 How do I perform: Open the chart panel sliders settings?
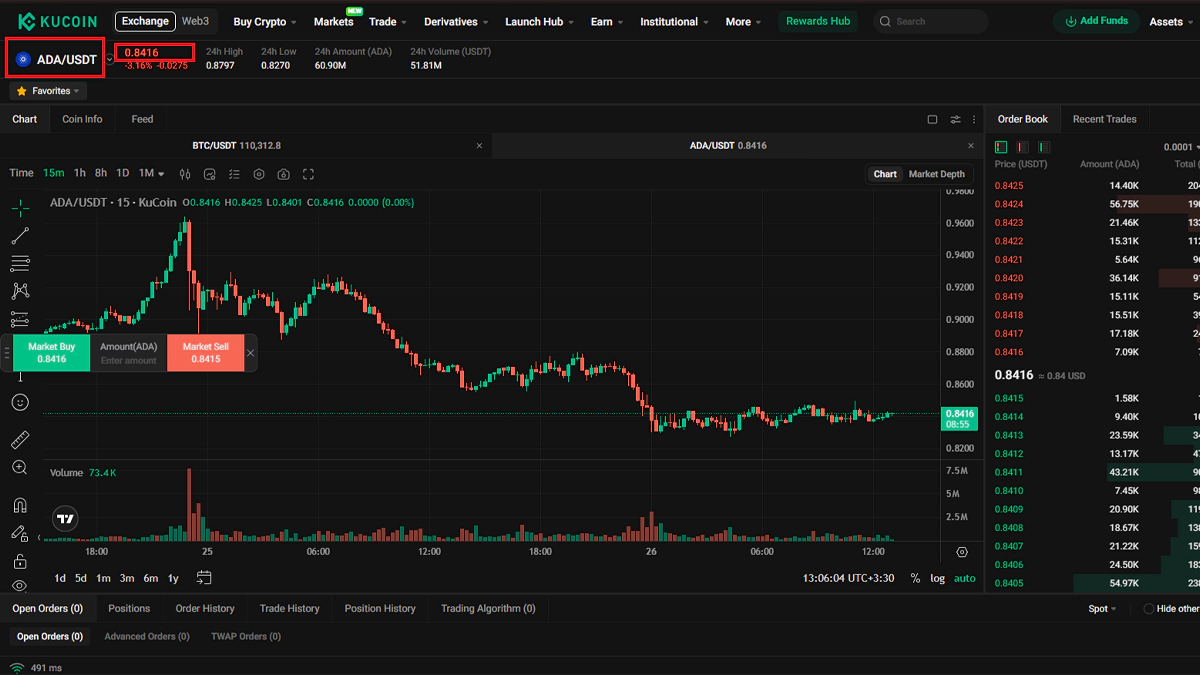pyautogui.click(x=955, y=120)
